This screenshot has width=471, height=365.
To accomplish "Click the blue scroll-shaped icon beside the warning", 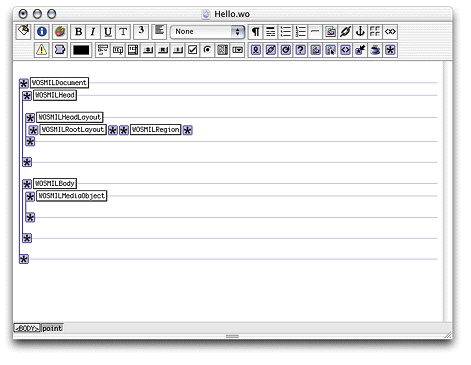I will pyautogui.click(x=60, y=50).
